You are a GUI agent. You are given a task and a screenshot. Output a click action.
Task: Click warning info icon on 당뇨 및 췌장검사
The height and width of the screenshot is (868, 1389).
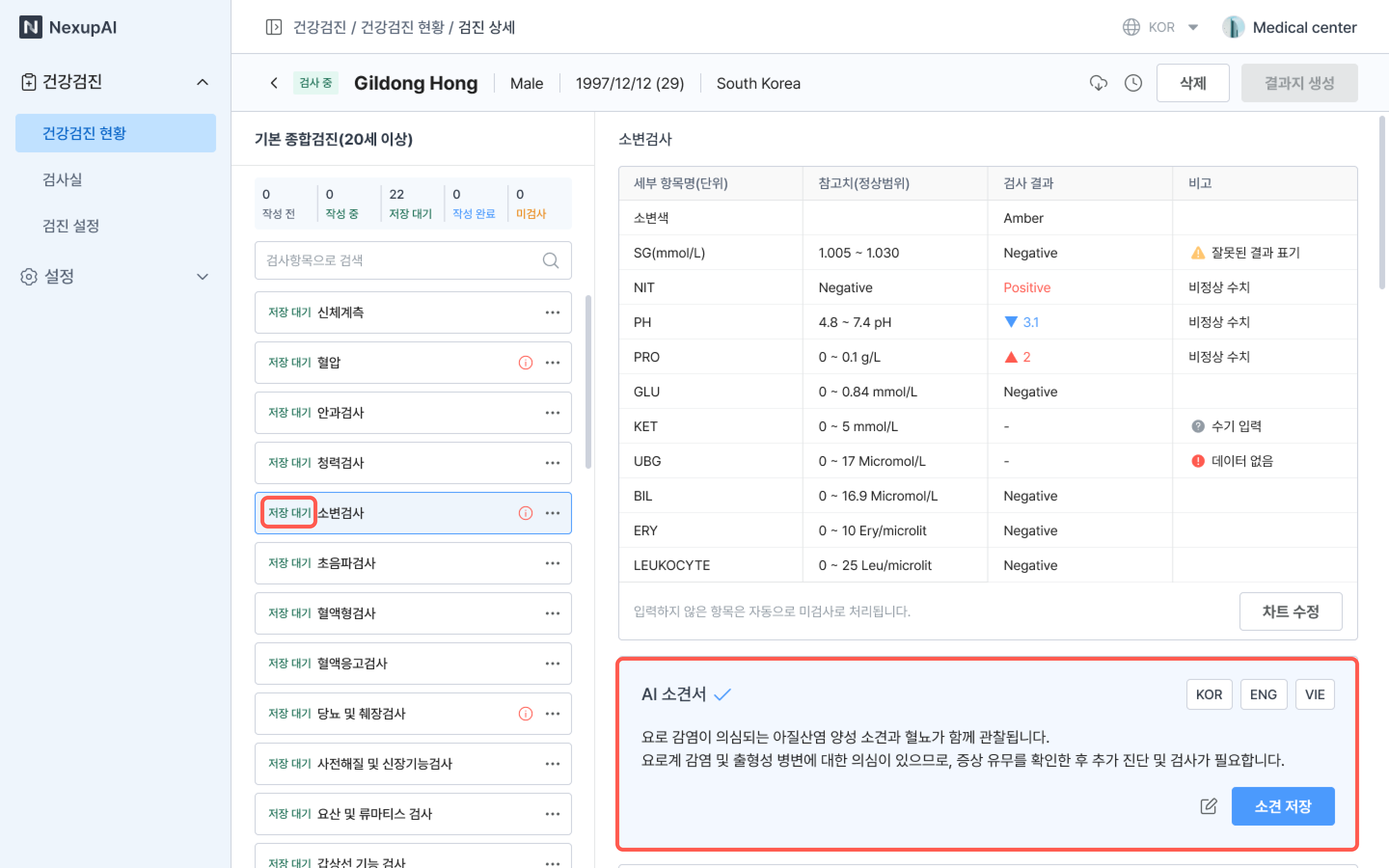[x=525, y=714]
